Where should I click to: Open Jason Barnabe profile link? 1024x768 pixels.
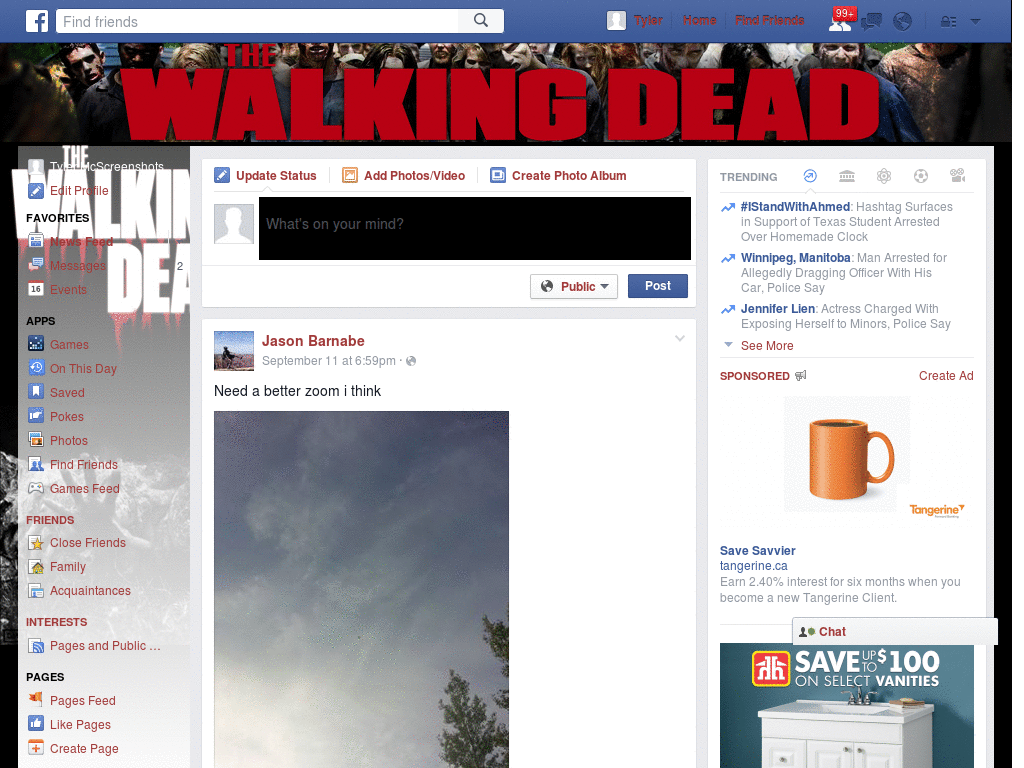click(x=313, y=341)
